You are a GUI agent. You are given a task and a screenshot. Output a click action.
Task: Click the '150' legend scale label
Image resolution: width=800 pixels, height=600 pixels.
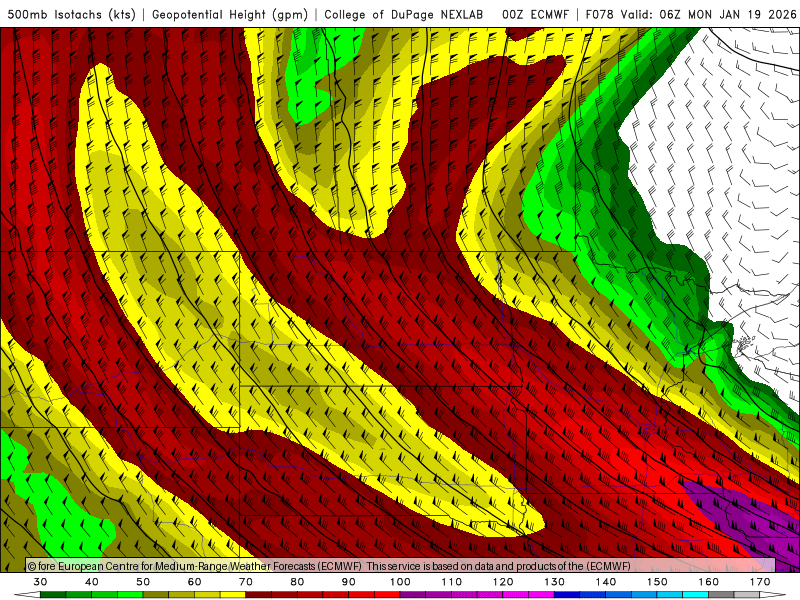coord(657,582)
